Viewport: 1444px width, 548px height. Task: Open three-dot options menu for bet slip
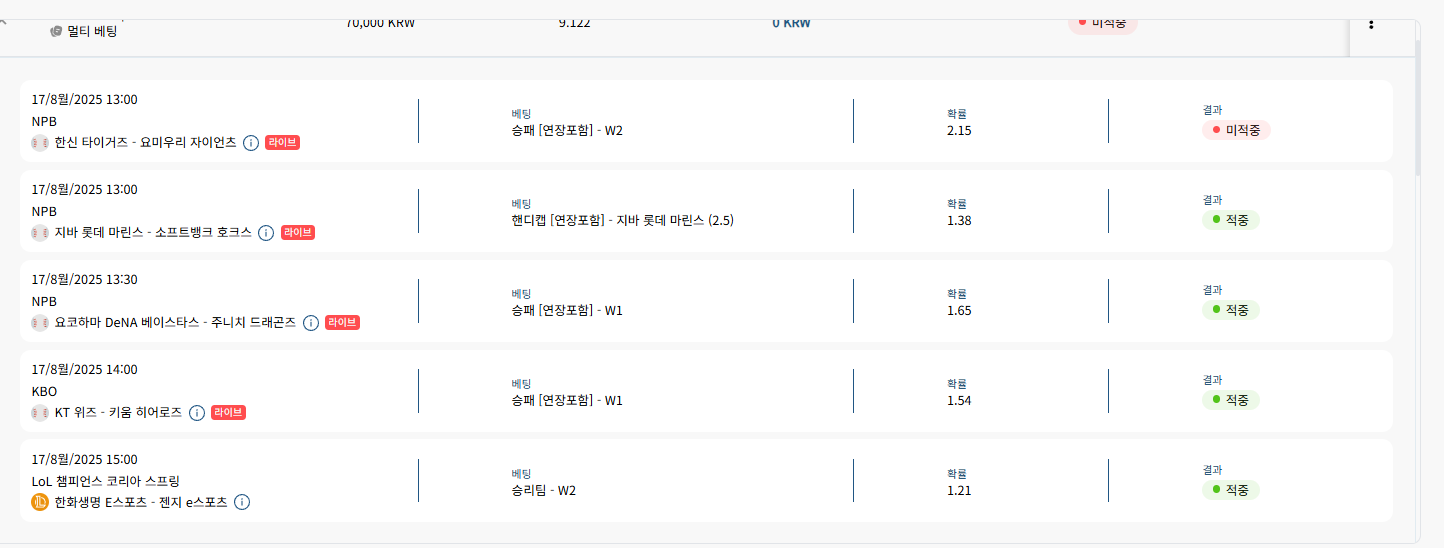pyautogui.click(x=1371, y=23)
